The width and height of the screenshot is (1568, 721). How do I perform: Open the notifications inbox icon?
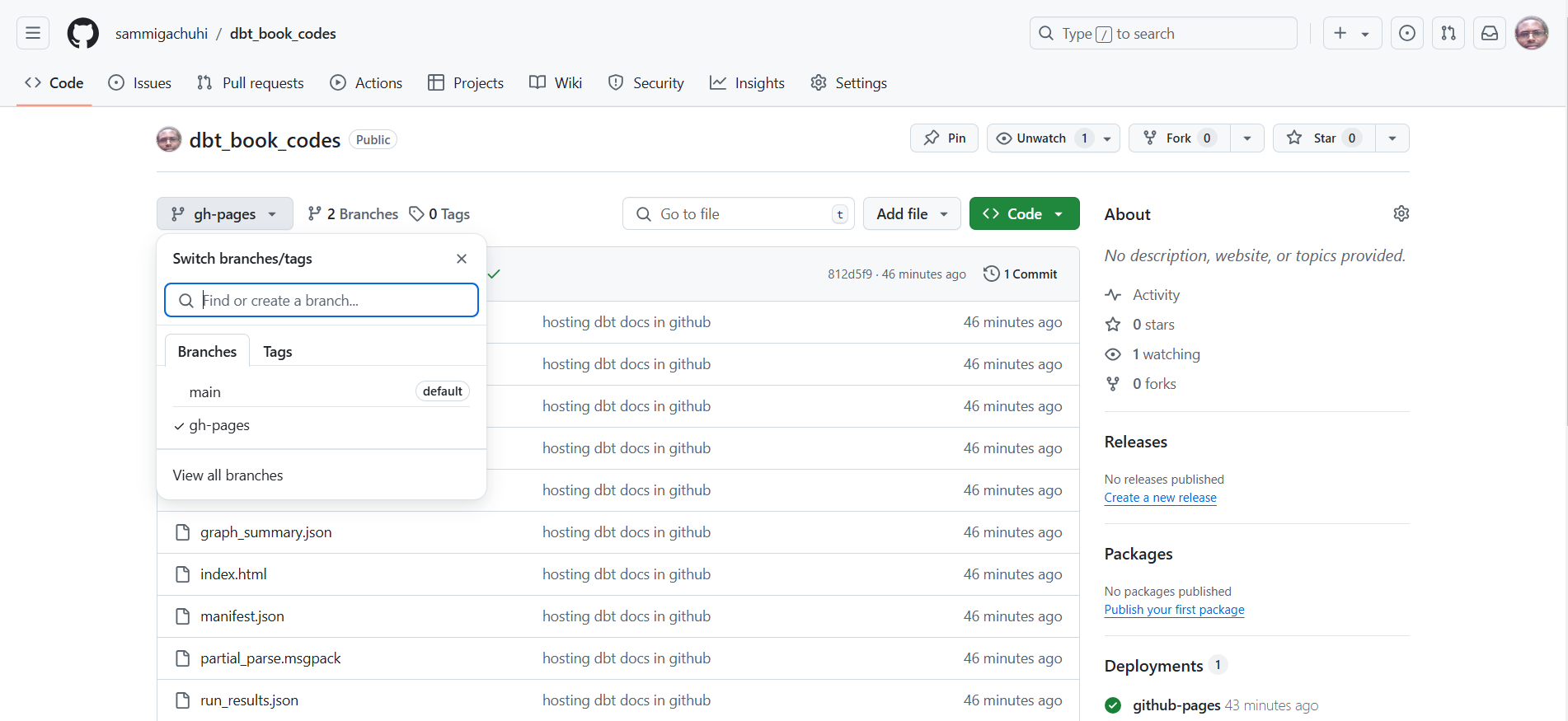click(x=1490, y=33)
